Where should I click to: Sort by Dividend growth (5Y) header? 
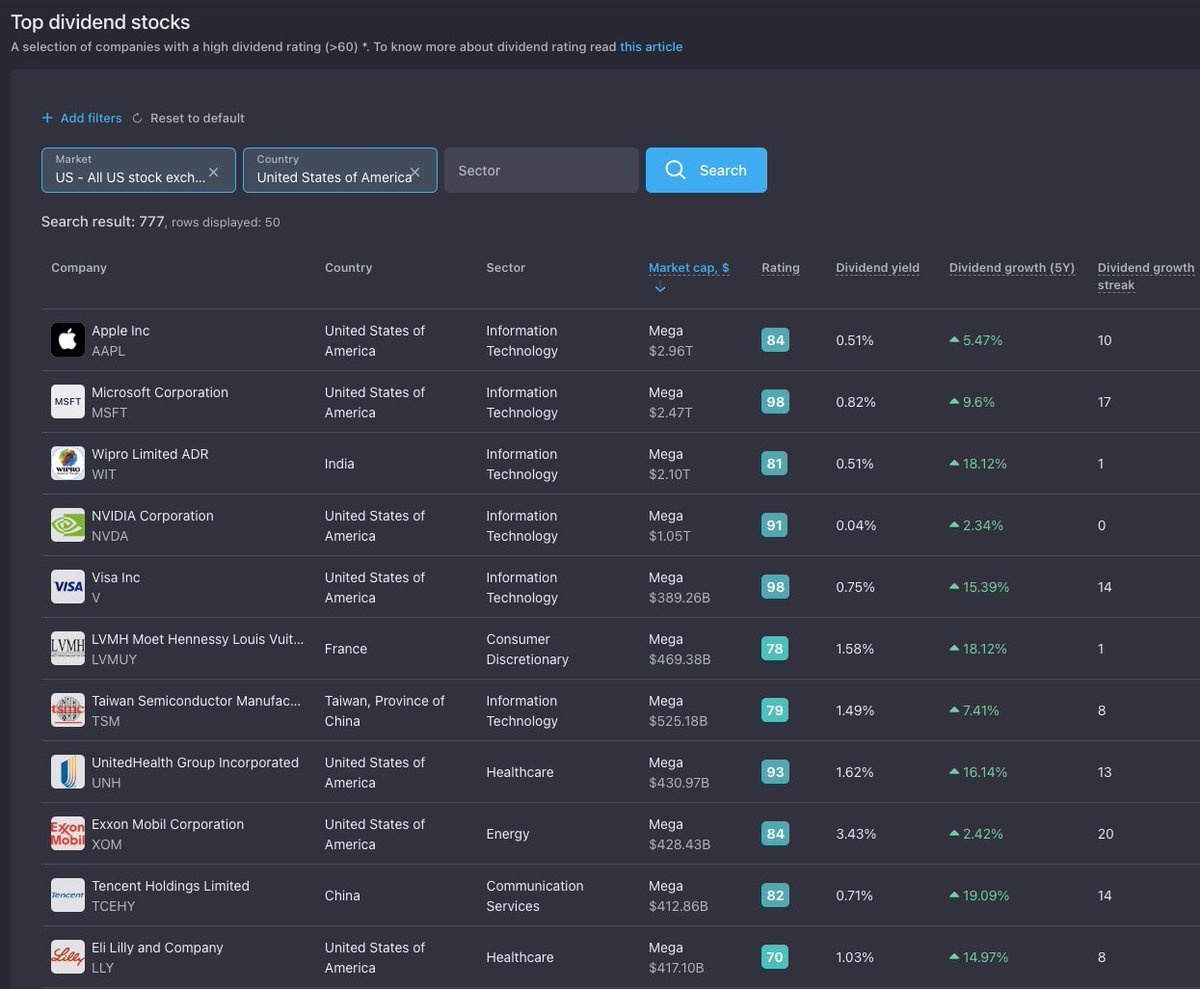coord(1012,268)
